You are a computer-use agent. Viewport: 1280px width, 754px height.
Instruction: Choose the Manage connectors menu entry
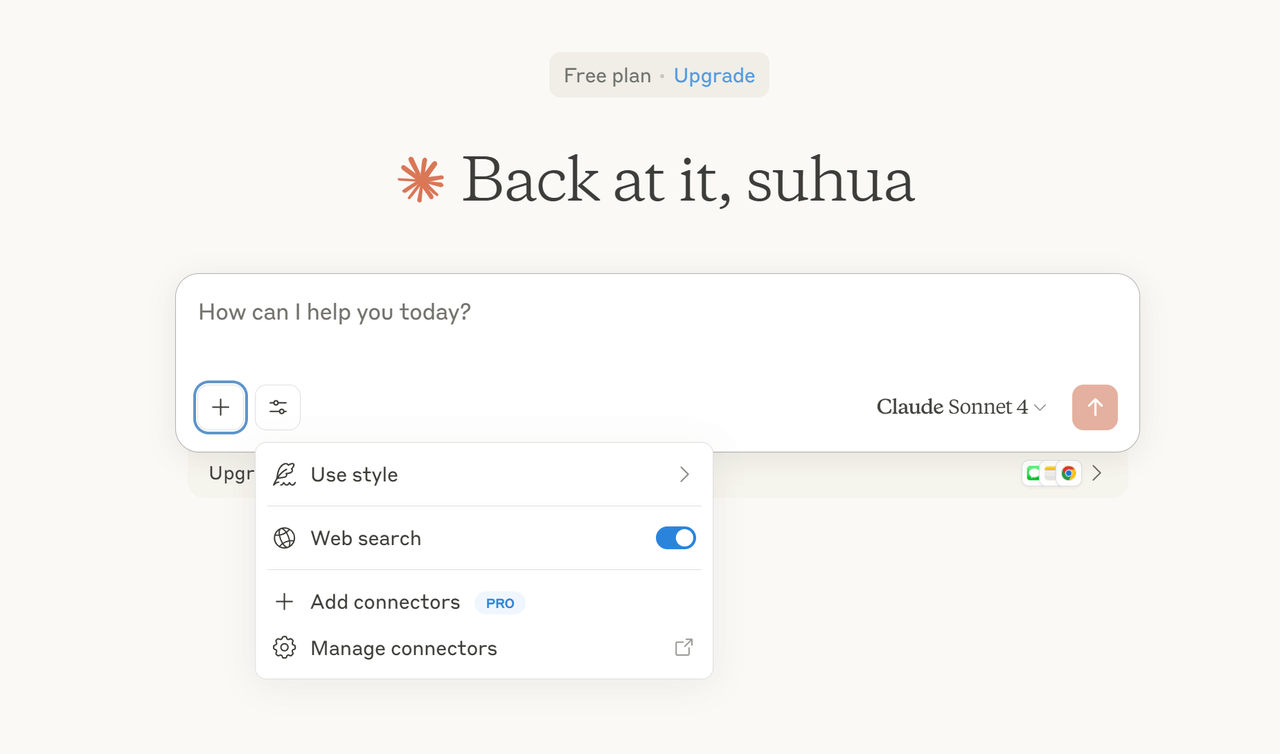(x=404, y=648)
